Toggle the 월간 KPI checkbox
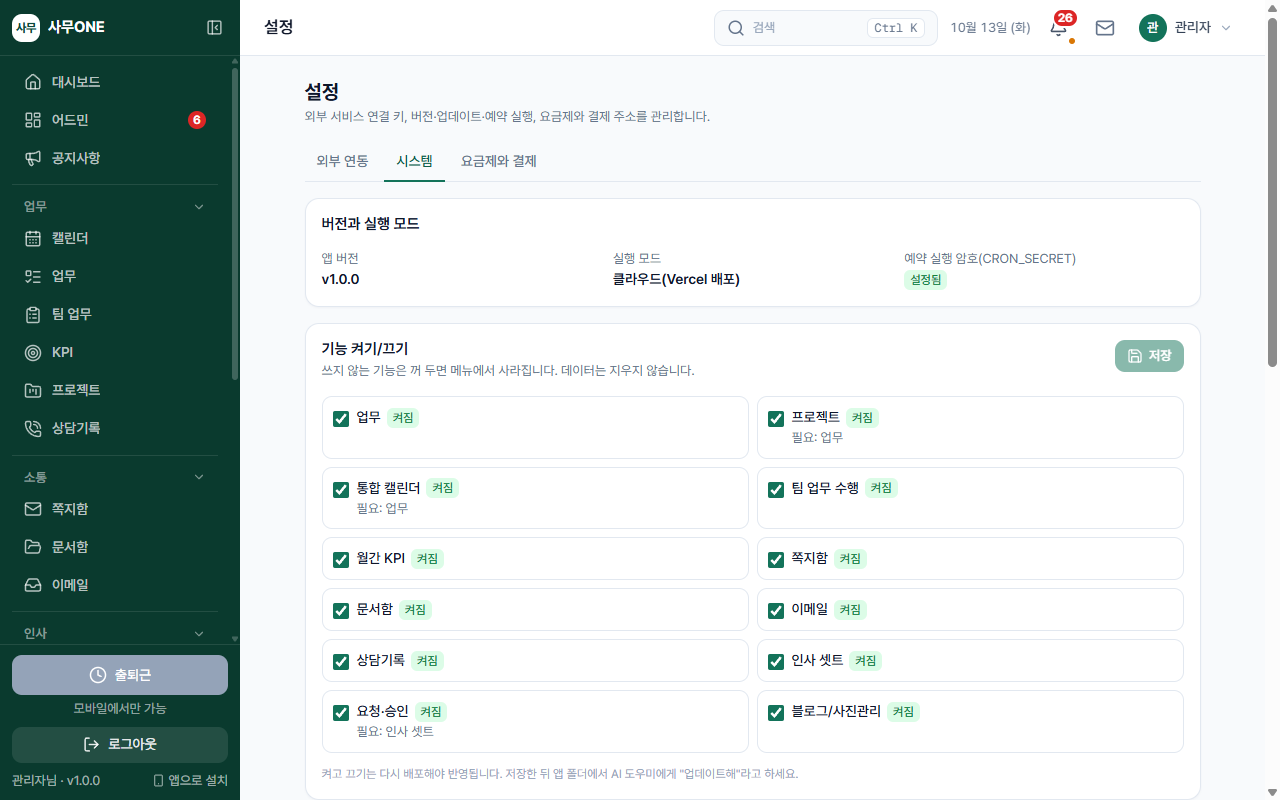 point(341,559)
